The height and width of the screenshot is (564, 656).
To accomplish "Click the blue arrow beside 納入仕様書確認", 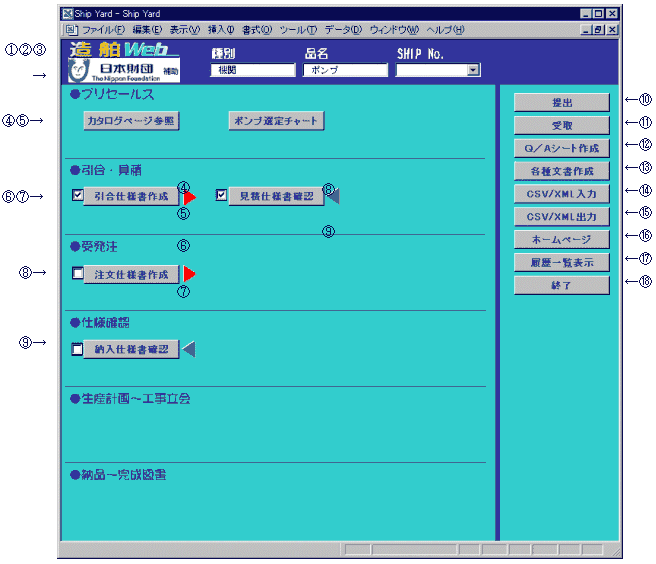I will pos(189,349).
